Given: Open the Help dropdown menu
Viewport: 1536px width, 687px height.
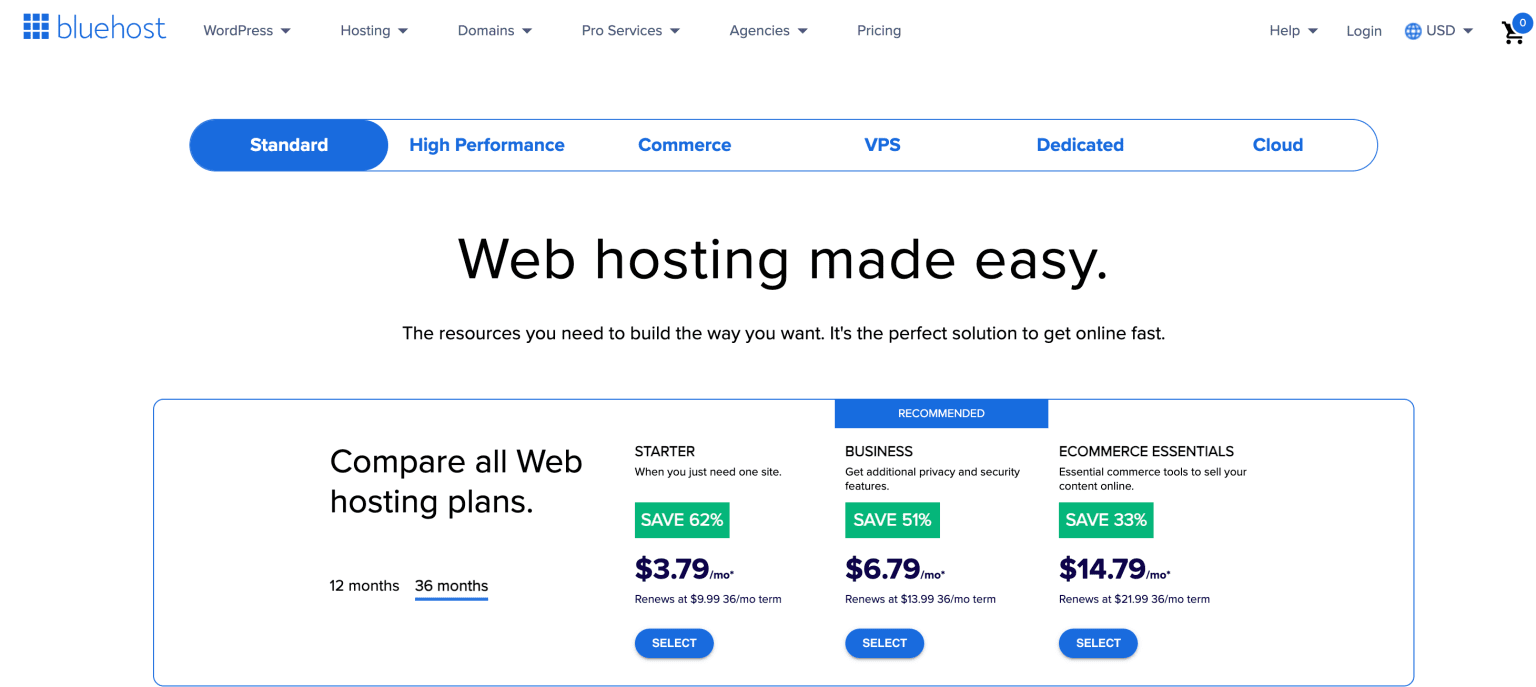Looking at the screenshot, I should (1293, 31).
